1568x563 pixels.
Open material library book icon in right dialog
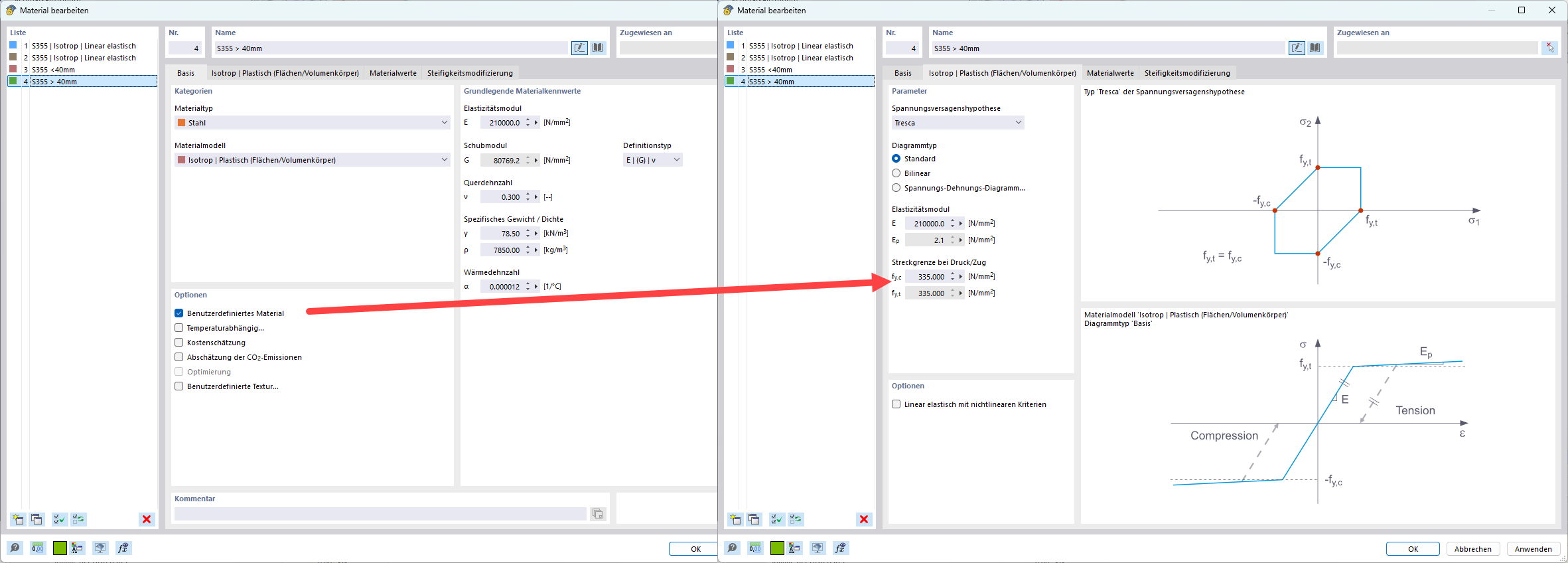(x=1315, y=48)
